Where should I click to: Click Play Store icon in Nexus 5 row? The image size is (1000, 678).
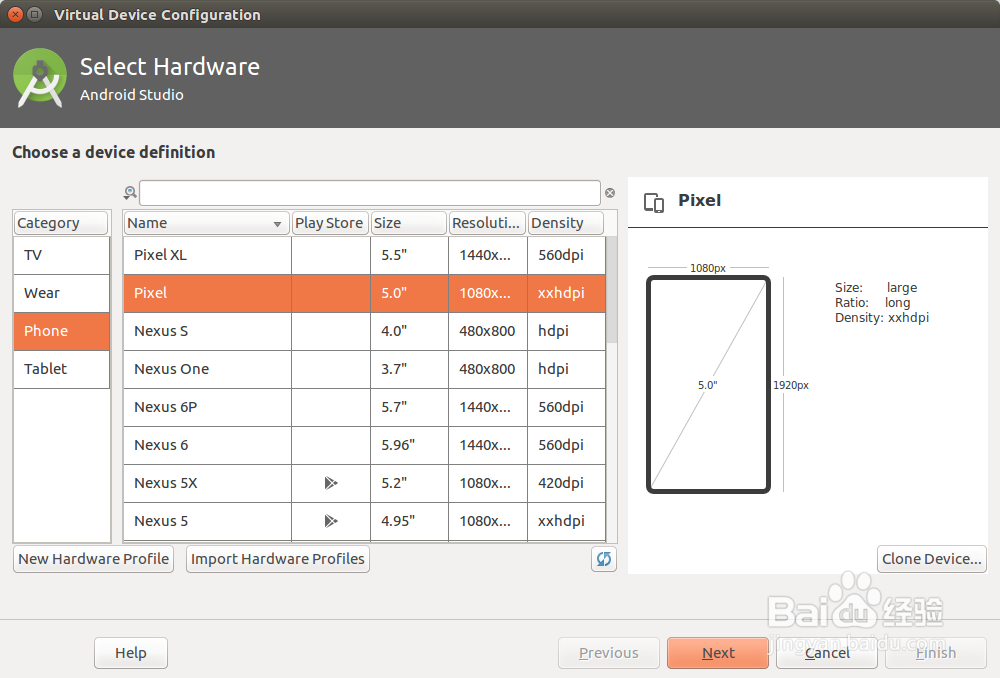330,521
